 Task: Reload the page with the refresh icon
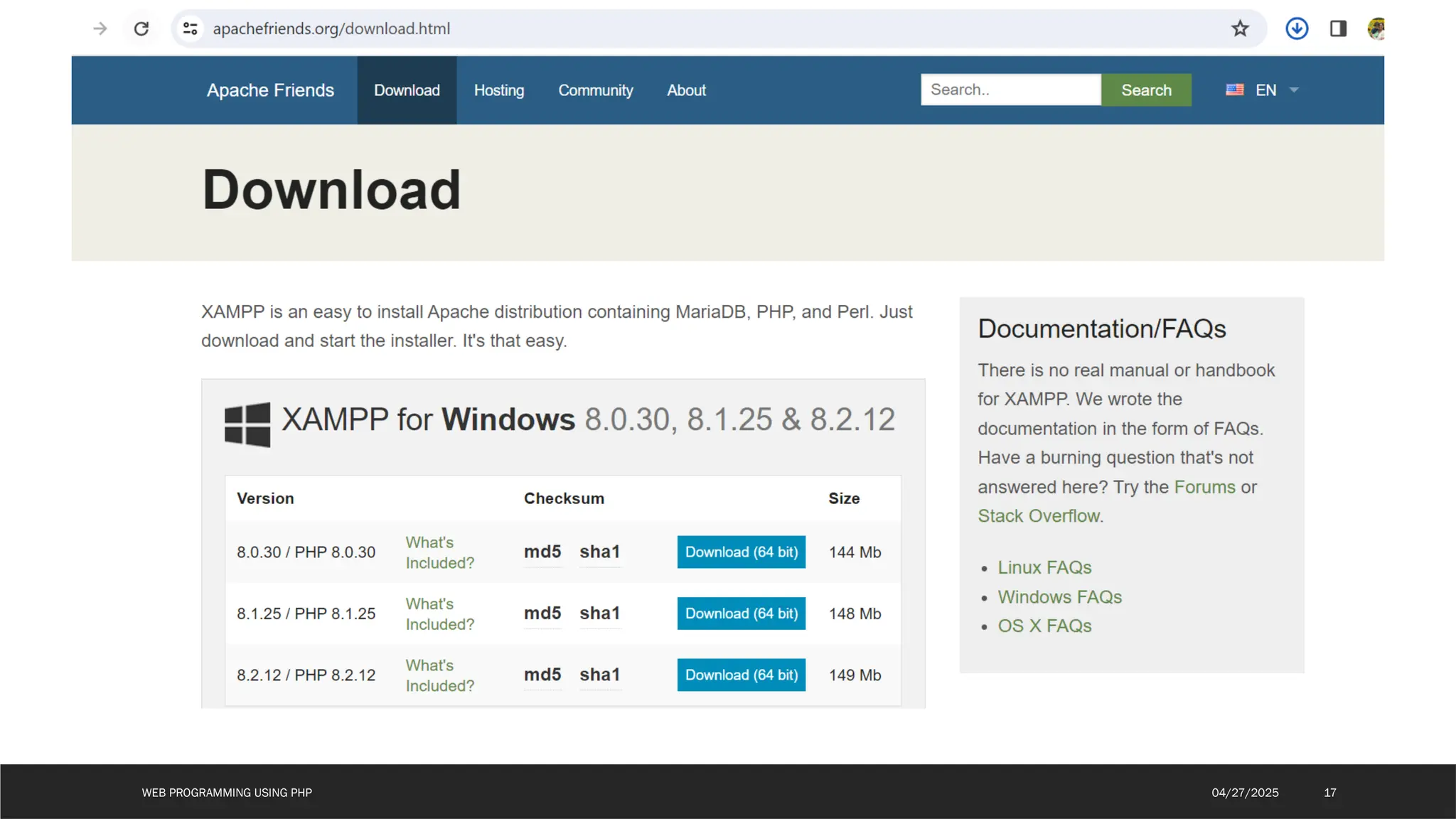(141, 28)
